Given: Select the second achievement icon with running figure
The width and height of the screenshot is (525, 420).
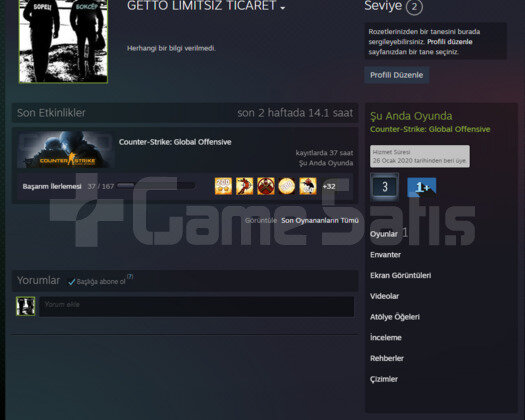Looking at the screenshot, I should pyautogui.click(x=244, y=186).
